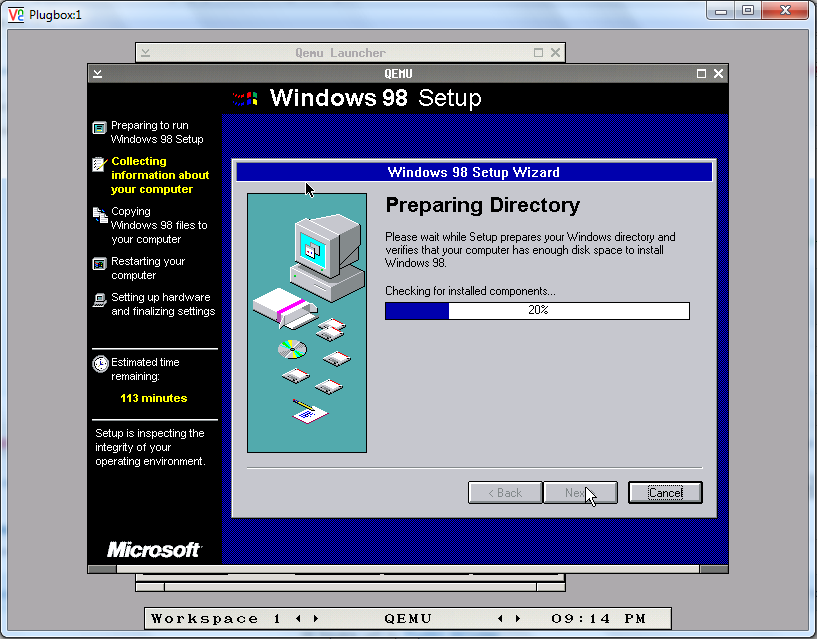
Task: Click the Collecting information notepad icon
Action: pos(99,164)
